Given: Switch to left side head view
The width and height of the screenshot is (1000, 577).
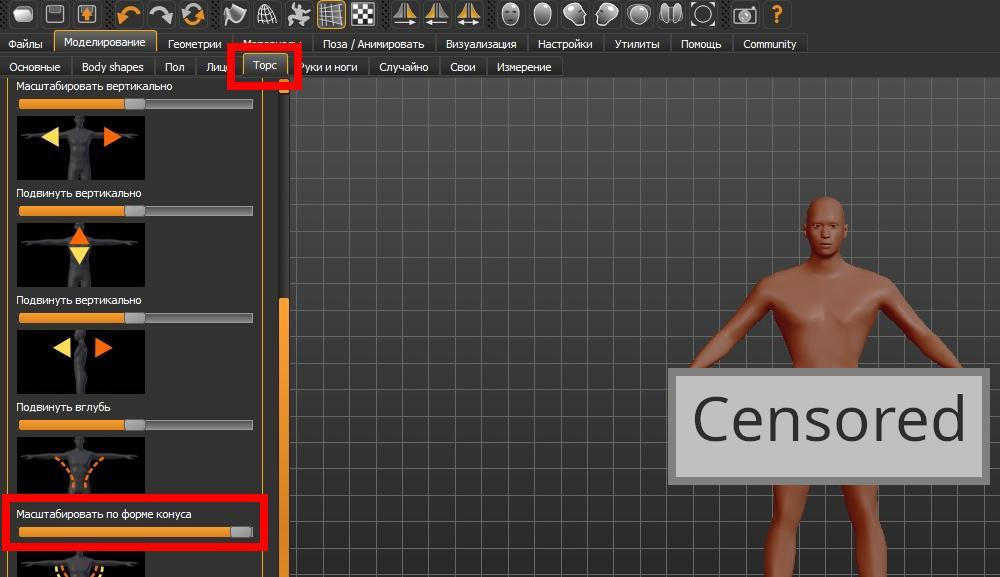Looking at the screenshot, I should tap(575, 14).
